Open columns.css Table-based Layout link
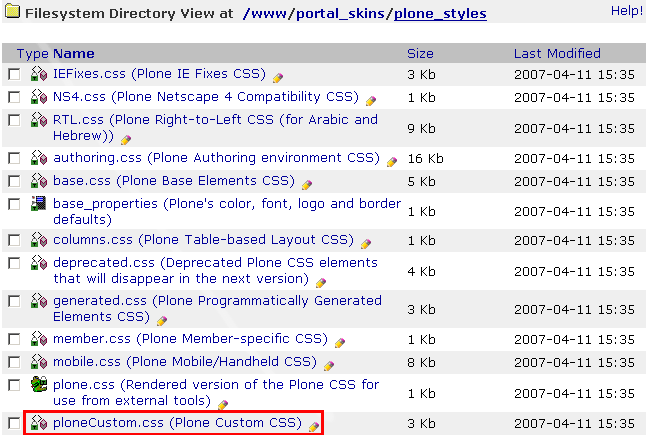The height and width of the screenshot is (435, 647). click(203, 240)
